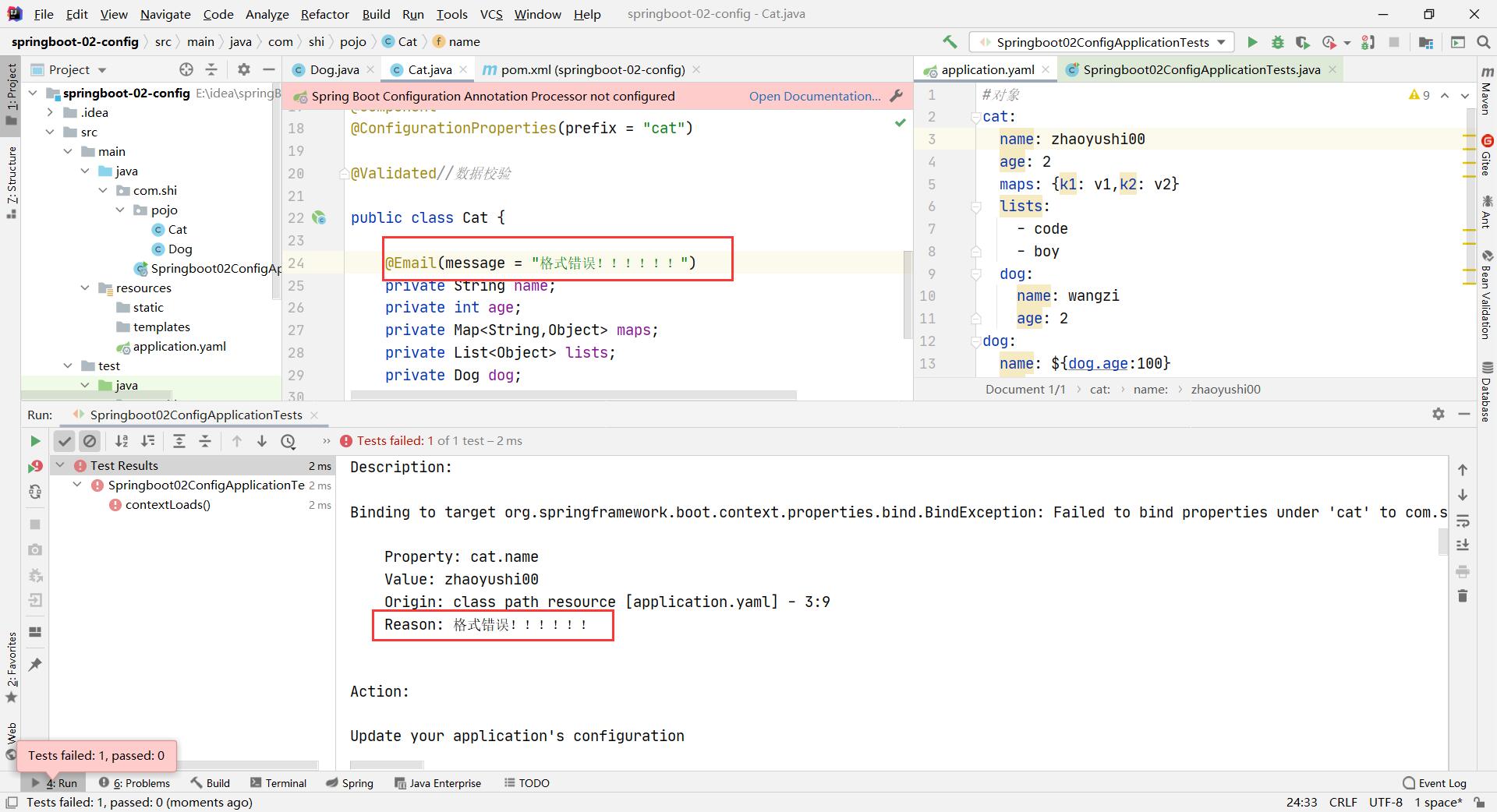Clear console with trash icon
Screen dimensions: 1497x812
1463,595
